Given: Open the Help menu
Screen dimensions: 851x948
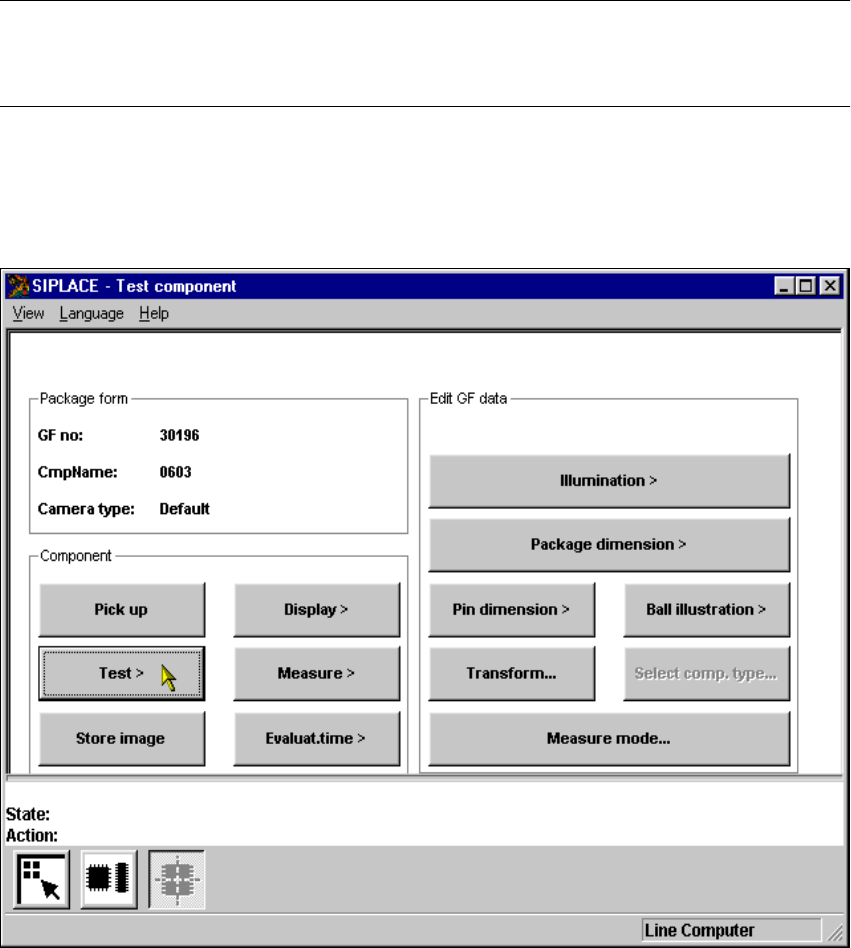Looking at the screenshot, I should 154,313.
